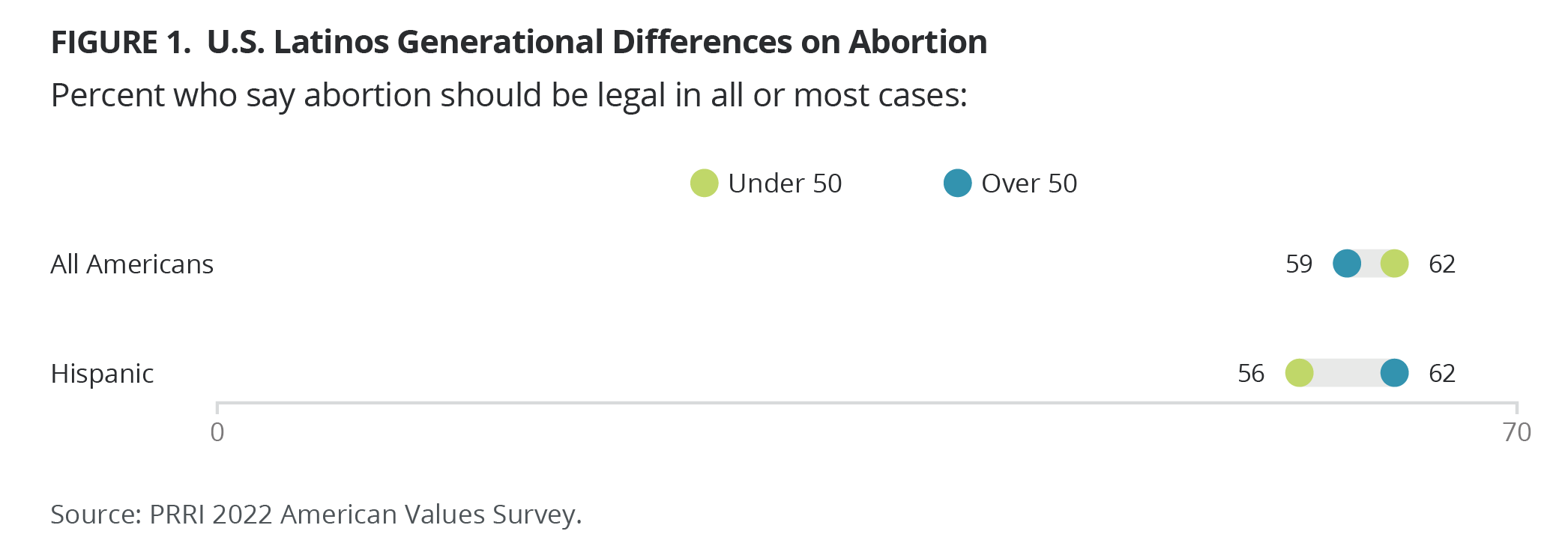
Task: Click the All Americans row label
Action: (x=132, y=264)
